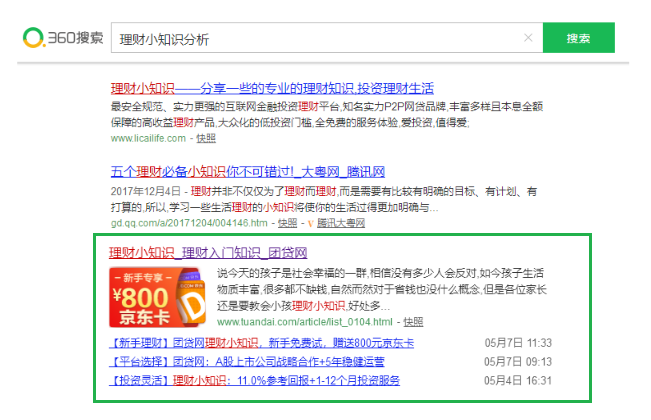Screen dimensions: 651x420
Task: Click the timestamp 05月4日 16:31
Action: (518, 381)
